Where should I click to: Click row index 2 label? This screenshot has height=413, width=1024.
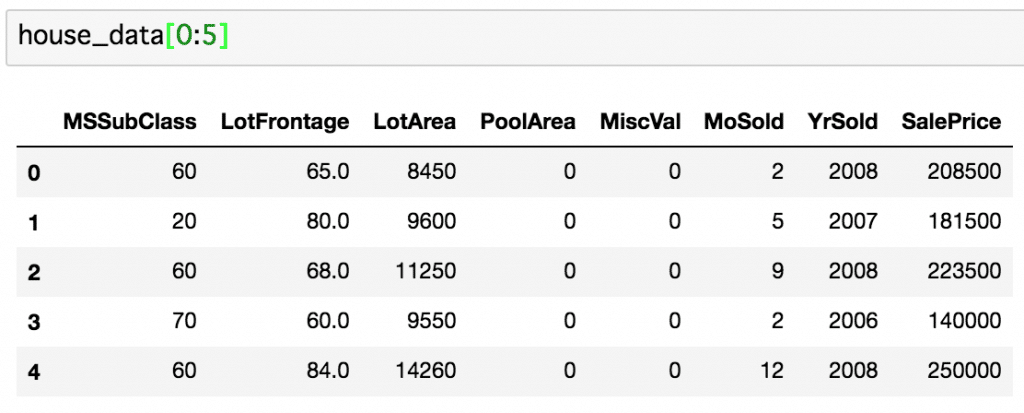[x=34, y=273]
